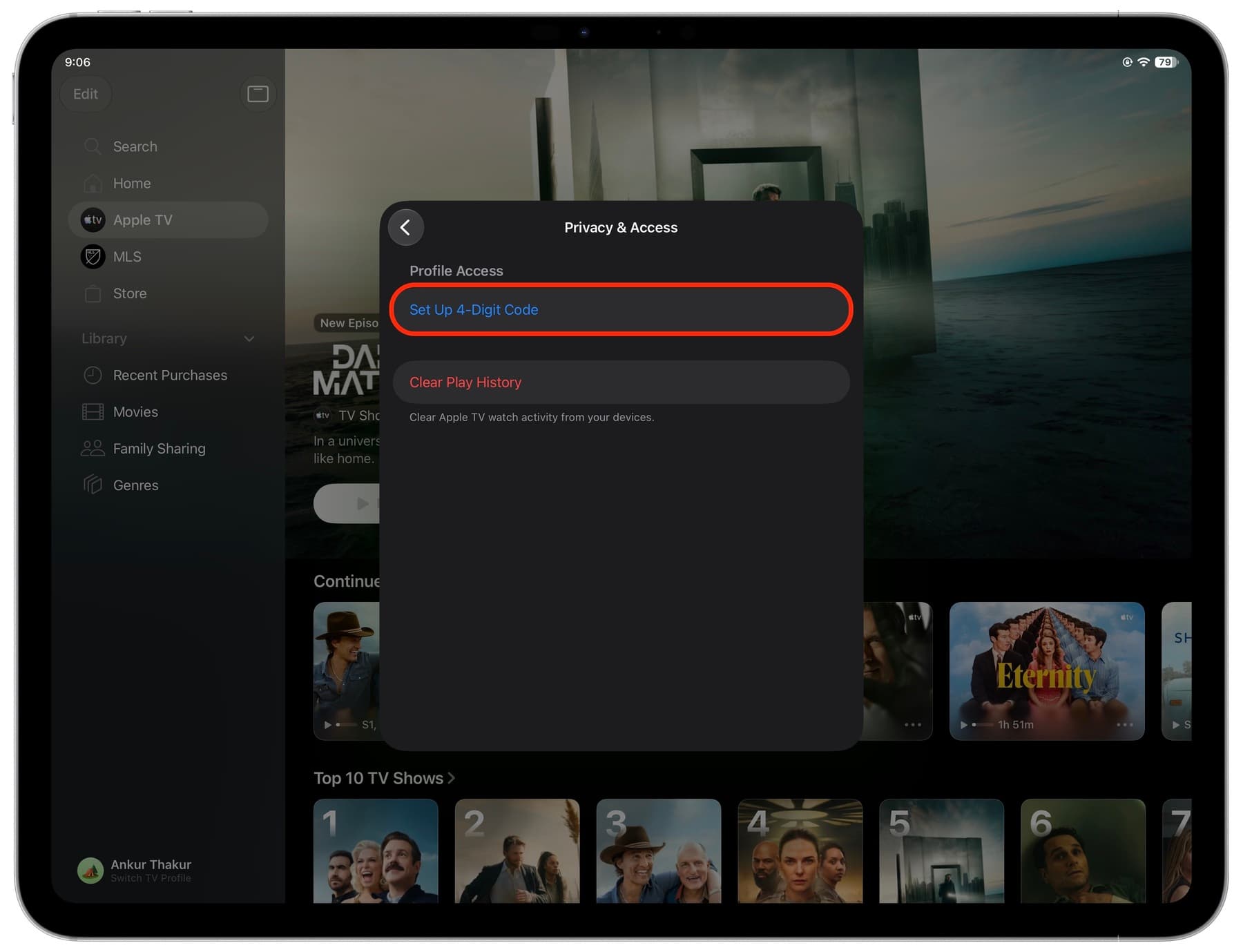The width and height of the screenshot is (1243, 952).
Task: Click the Family Sharing people icon
Action: (93, 448)
